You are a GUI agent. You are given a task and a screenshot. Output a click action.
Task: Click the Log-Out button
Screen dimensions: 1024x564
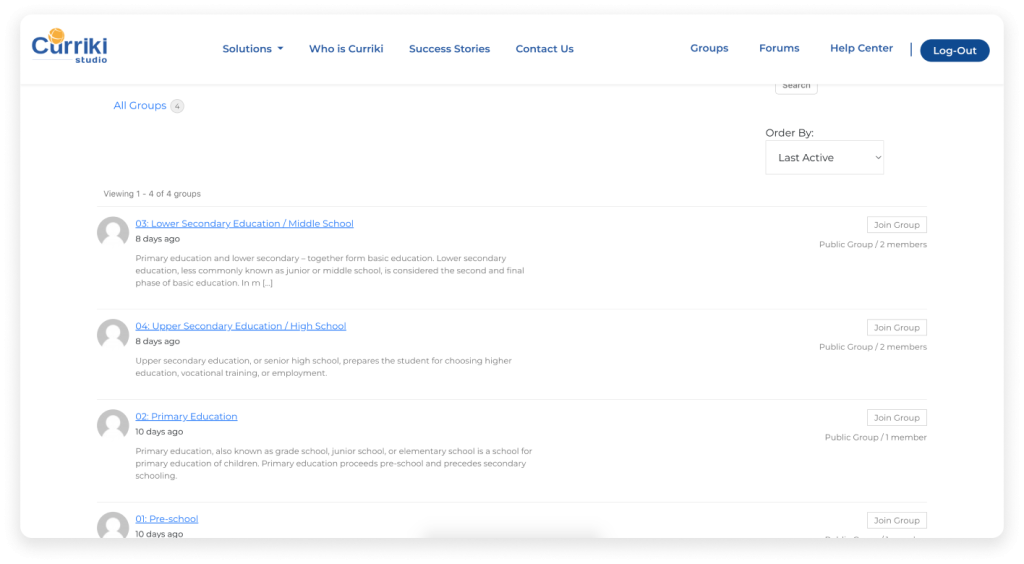click(955, 50)
